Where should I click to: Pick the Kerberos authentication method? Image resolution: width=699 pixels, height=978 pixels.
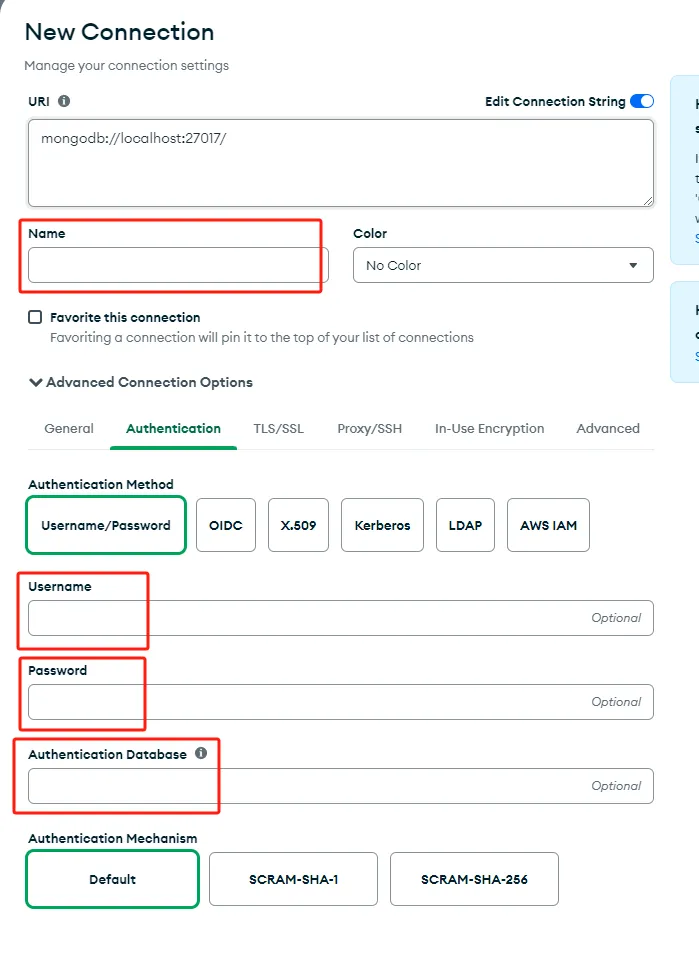coord(382,525)
